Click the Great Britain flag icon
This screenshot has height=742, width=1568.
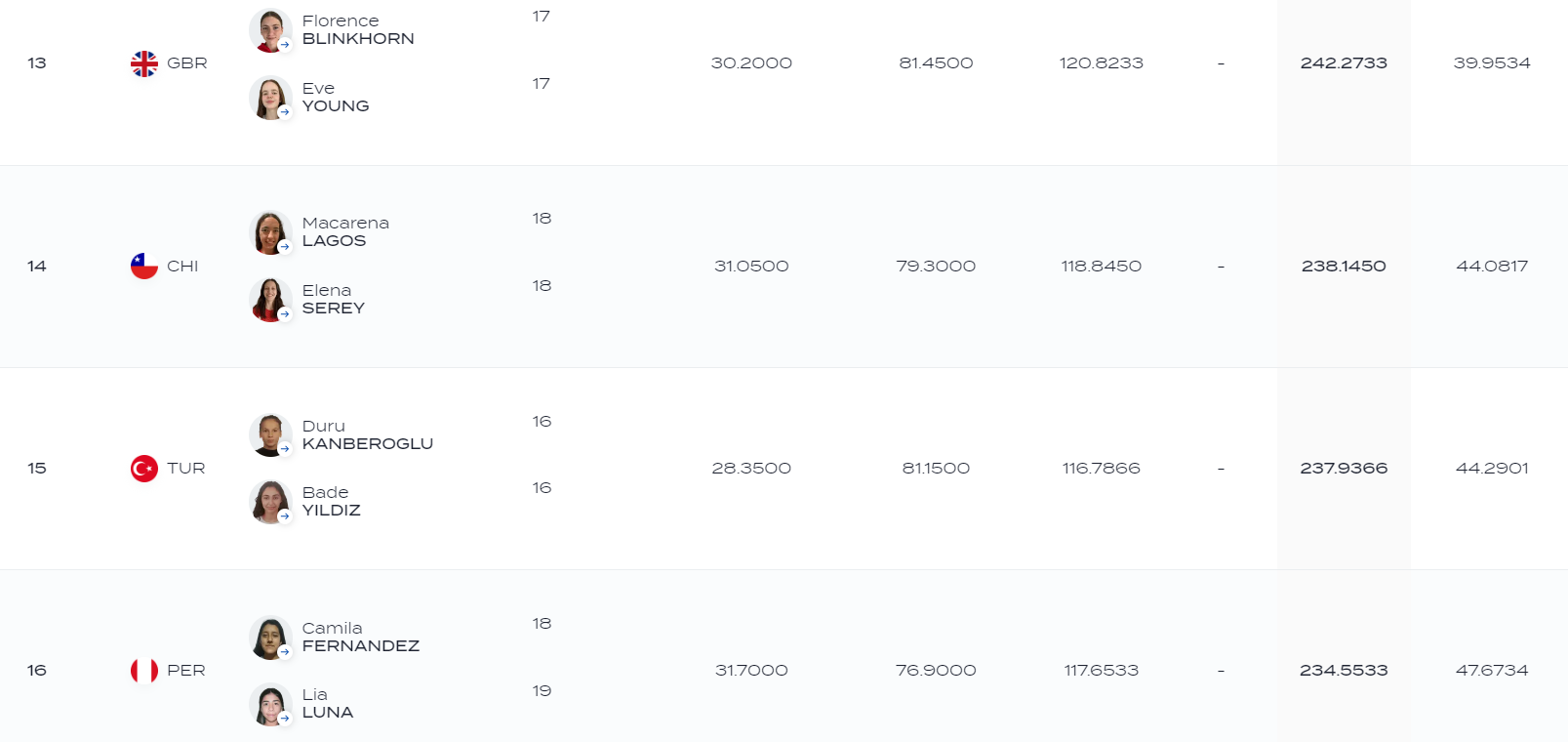(144, 63)
